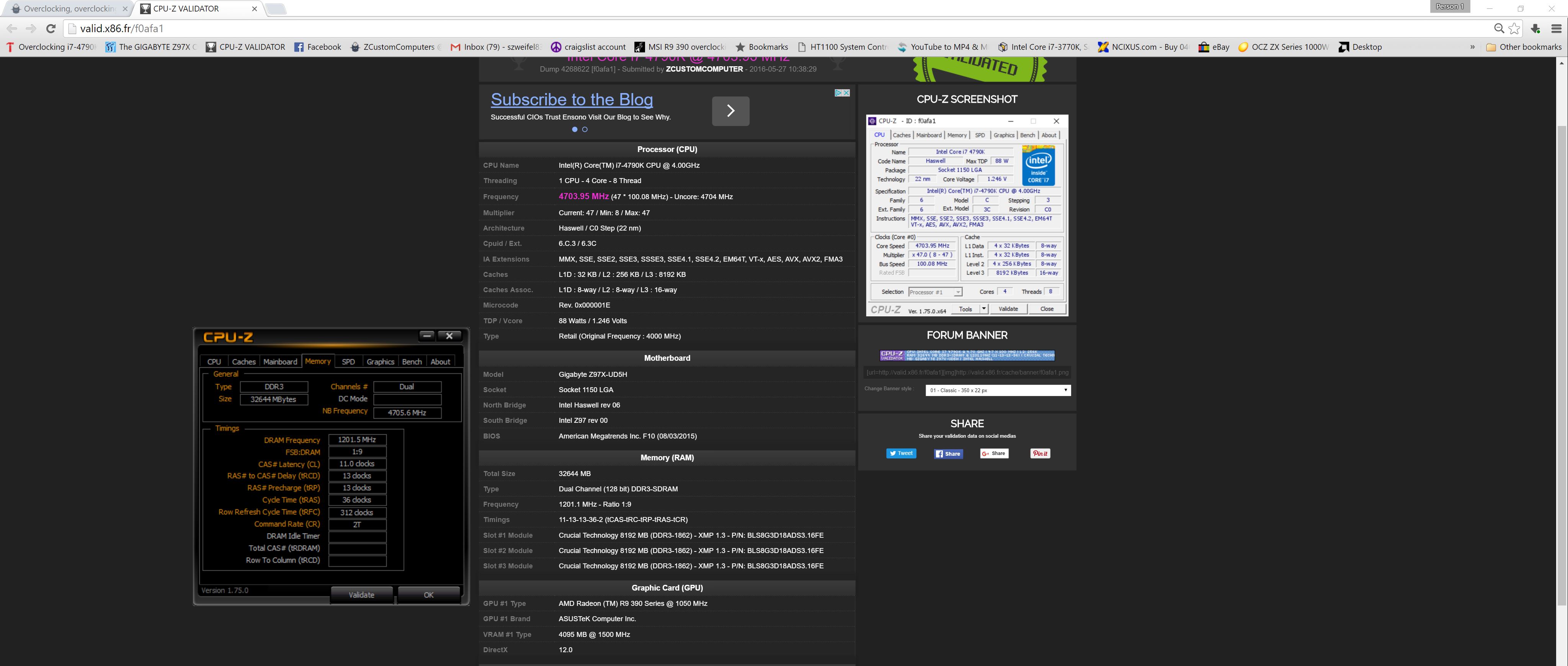Click OK in the CPU-Z window
The width and height of the screenshot is (1568, 666).
[x=428, y=595]
